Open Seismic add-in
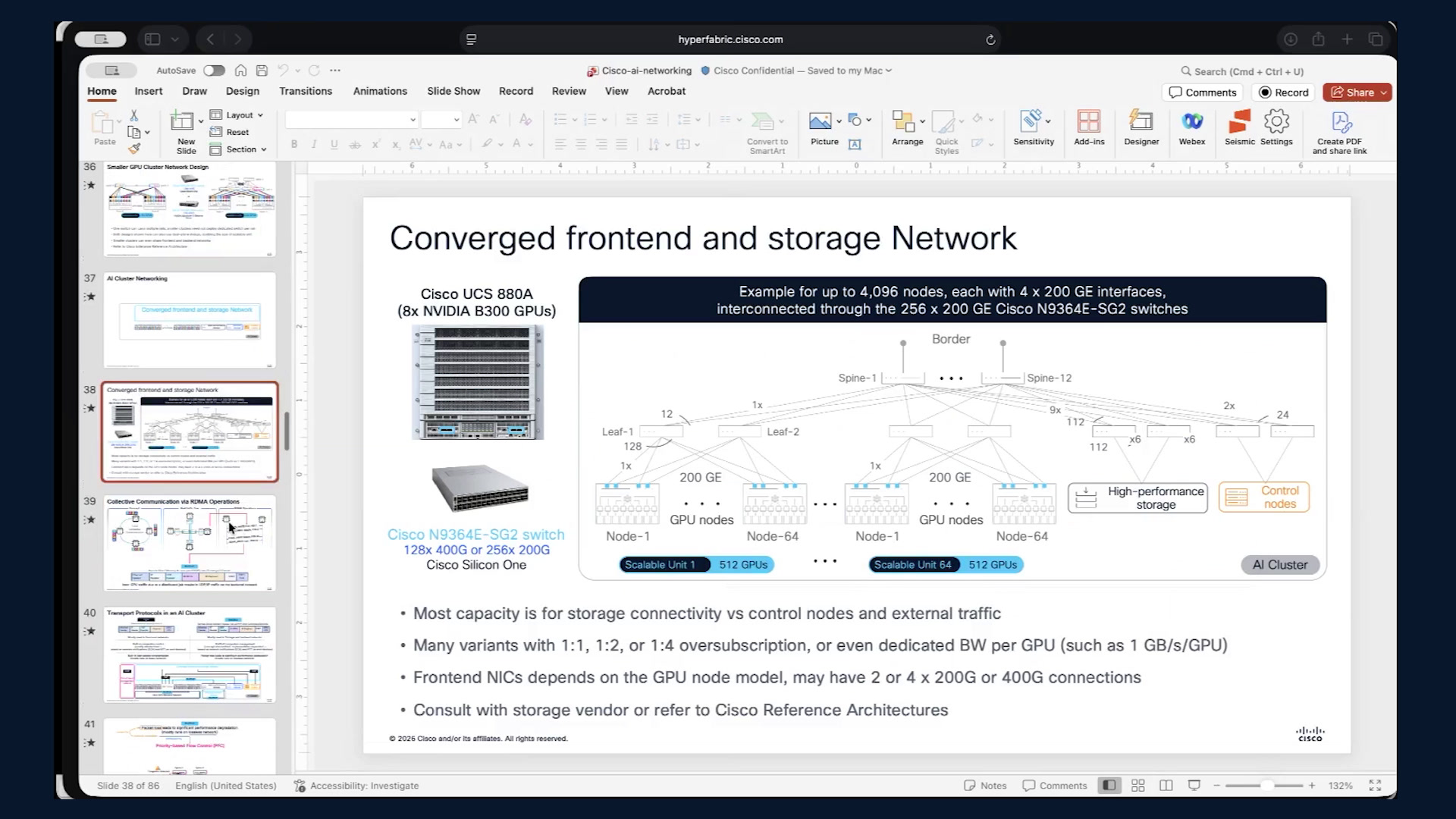The width and height of the screenshot is (1456, 819). pyautogui.click(x=1240, y=127)
